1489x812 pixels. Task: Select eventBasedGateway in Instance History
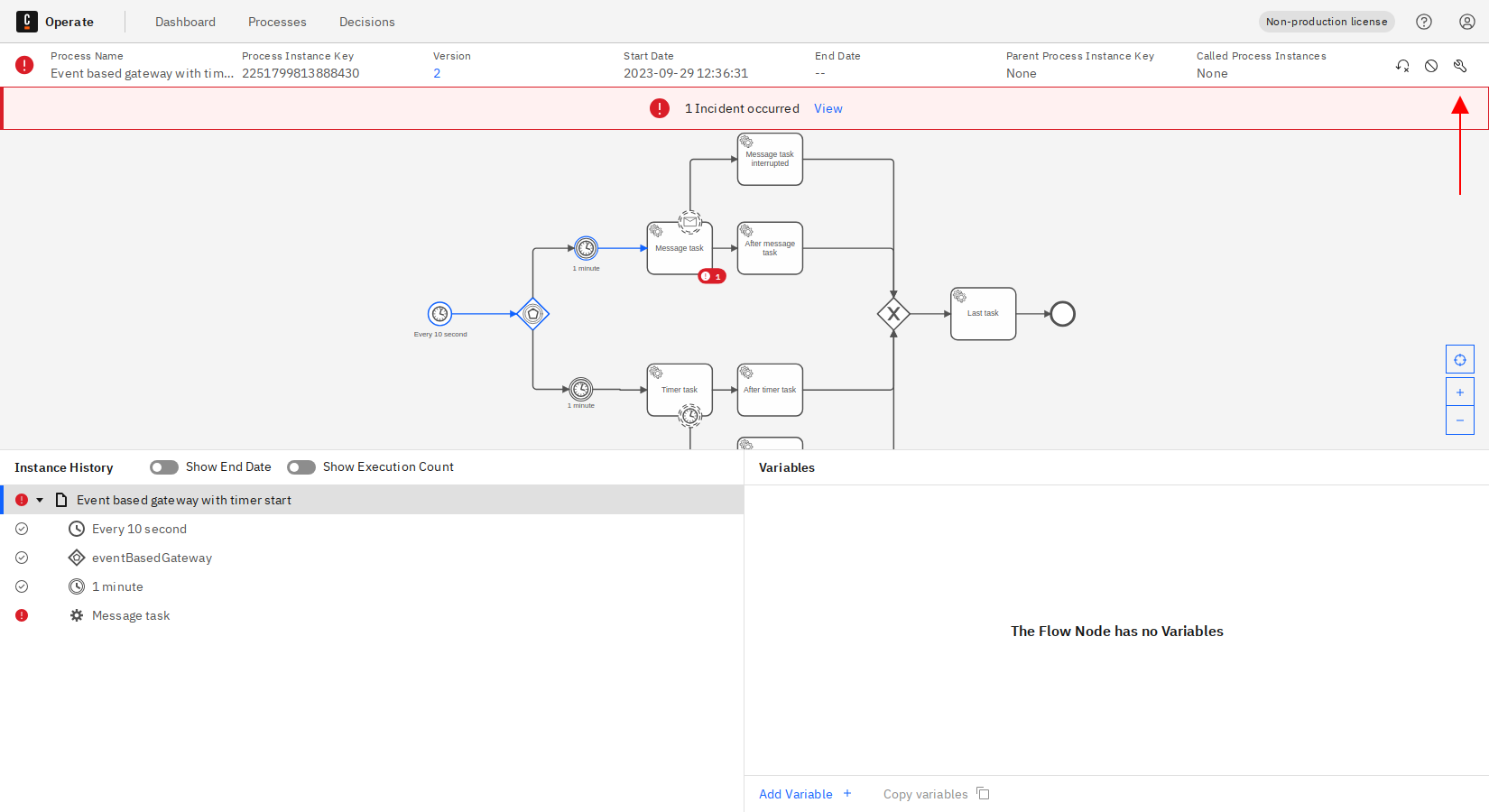(x=152, y=558)
